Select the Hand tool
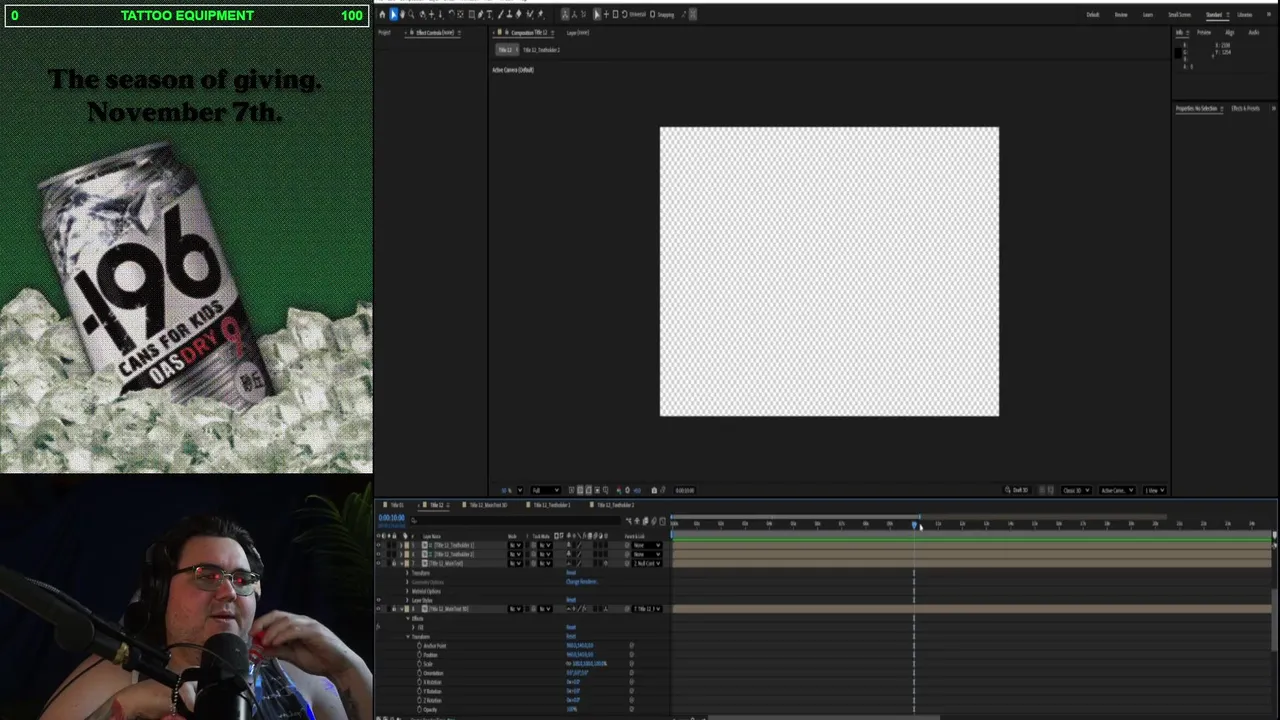The height and width of the screenshot is (720, 1280). click(402, 14)
